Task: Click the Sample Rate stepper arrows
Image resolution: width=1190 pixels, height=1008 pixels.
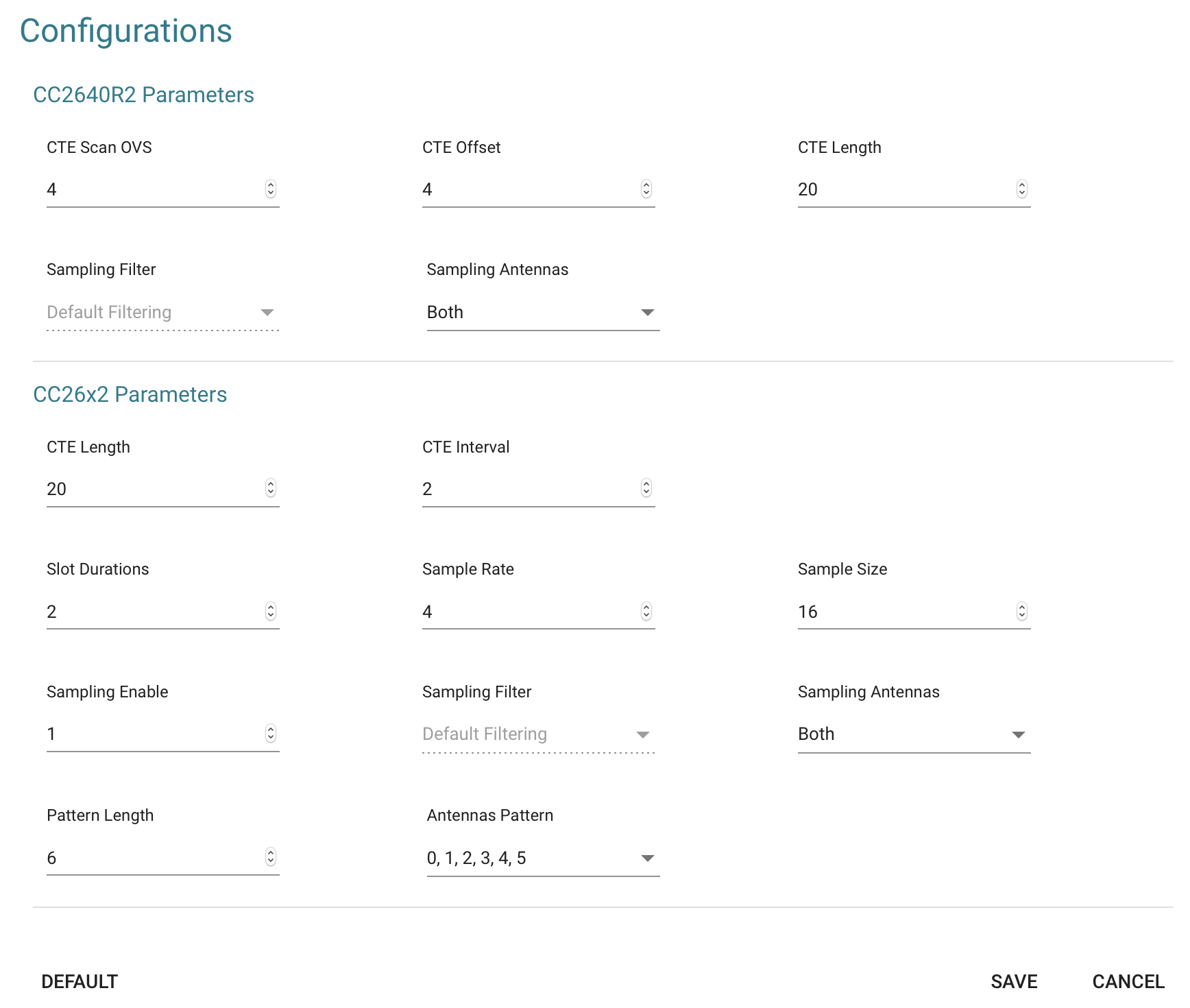Action: point(646,611)
